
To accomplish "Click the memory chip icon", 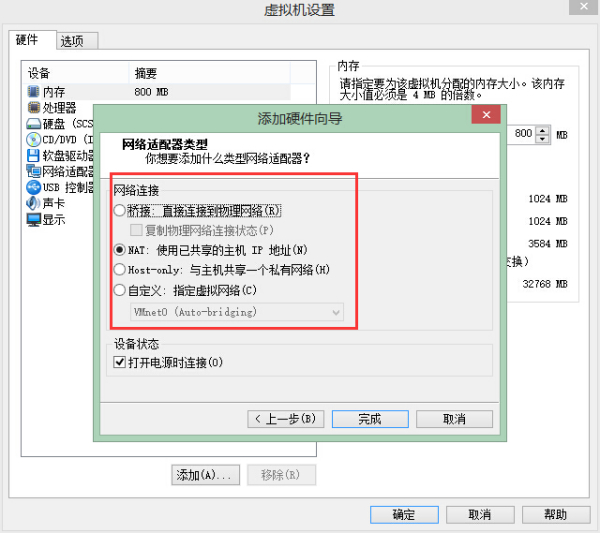I will 33,92.
